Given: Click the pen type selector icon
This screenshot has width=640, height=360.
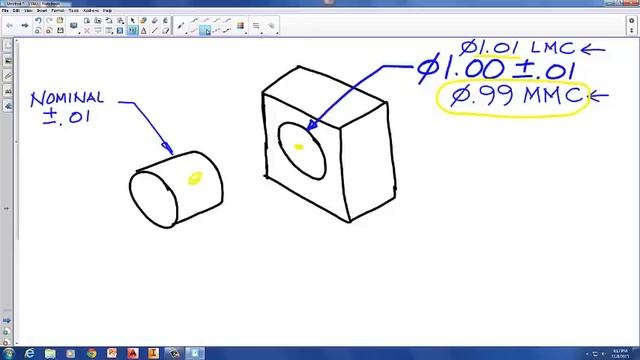Looking at the screenshot, I should pyautogui.click(x=180, y=26).
